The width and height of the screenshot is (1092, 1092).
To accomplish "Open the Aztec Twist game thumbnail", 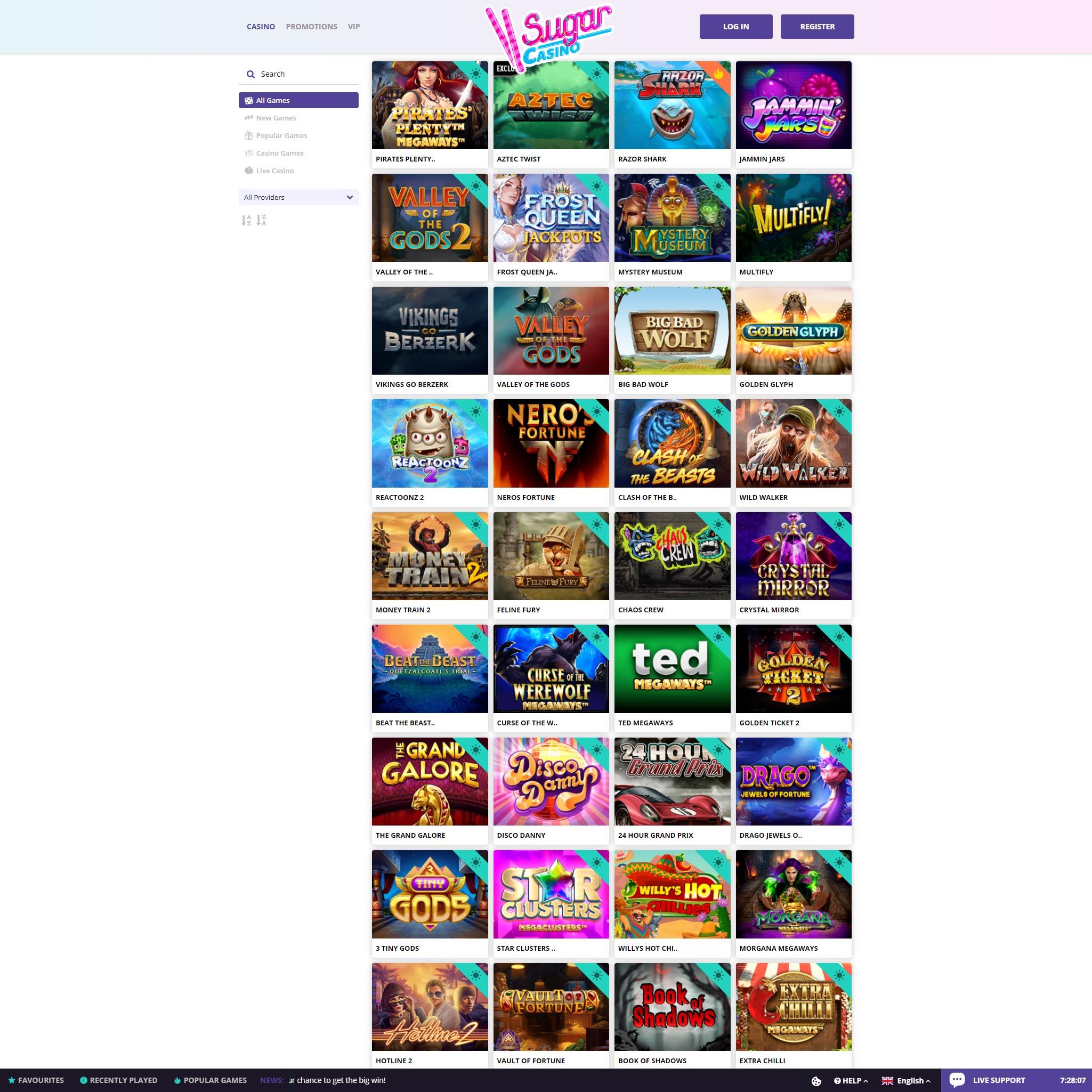I will 551,105.
